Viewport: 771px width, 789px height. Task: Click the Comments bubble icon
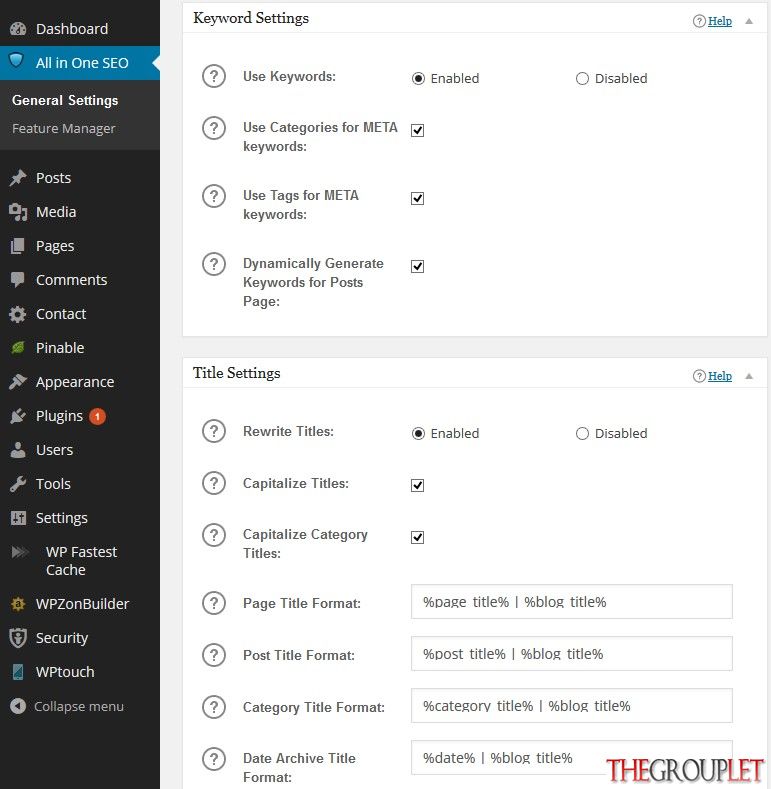18,280
